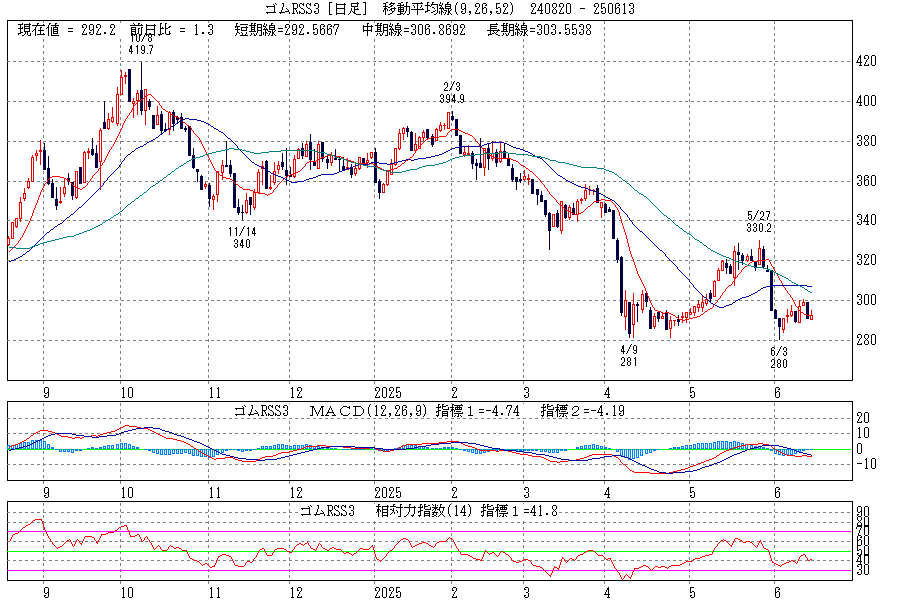Click the 5/27 peak label 330.2

(761, 221)
